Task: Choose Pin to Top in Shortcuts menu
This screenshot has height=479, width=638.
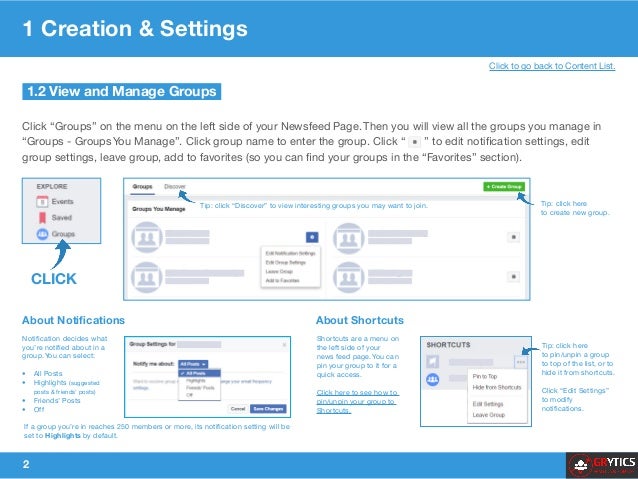Action: pyautogui.click(x=485, y=376)
